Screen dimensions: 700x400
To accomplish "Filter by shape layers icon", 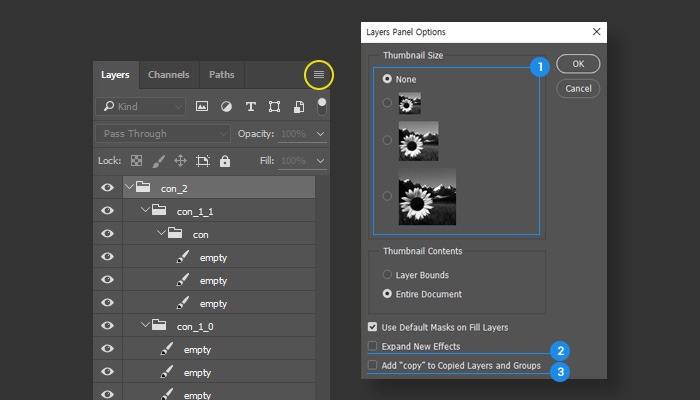I will (x=275, y=106).
